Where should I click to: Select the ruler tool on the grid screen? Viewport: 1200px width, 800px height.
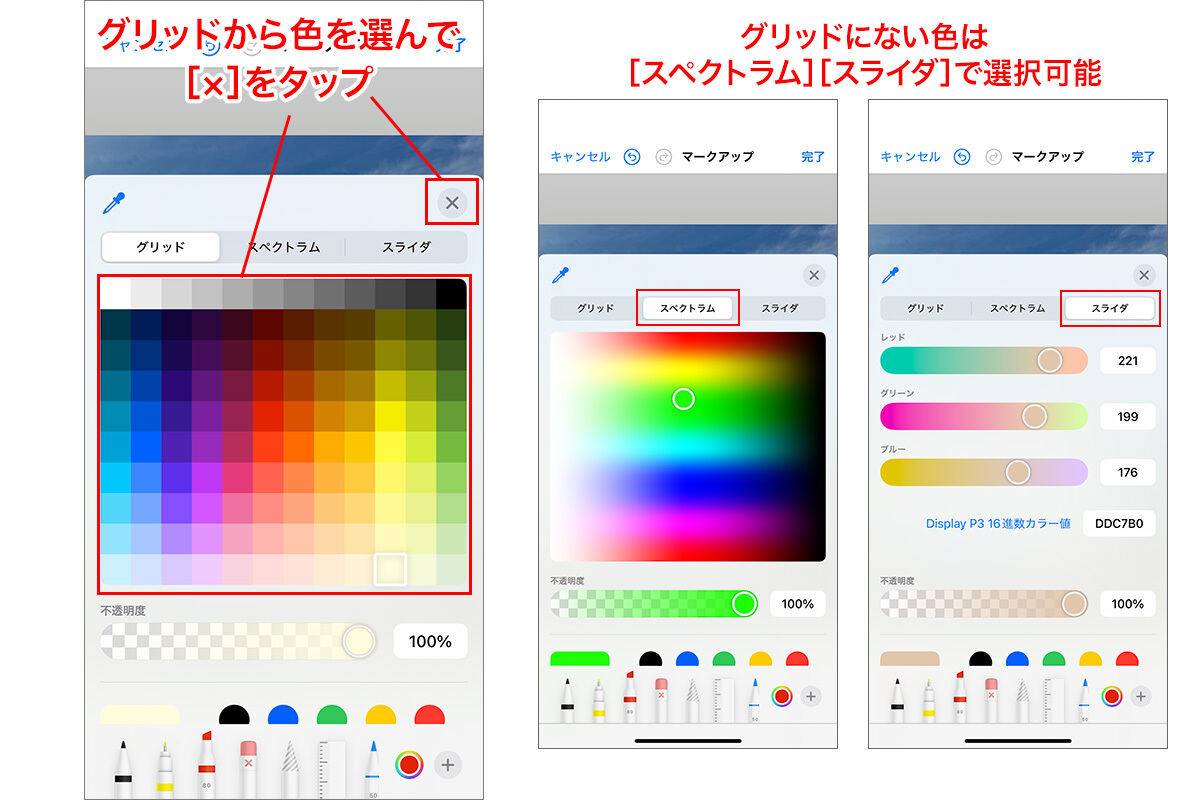coord(332,767)
